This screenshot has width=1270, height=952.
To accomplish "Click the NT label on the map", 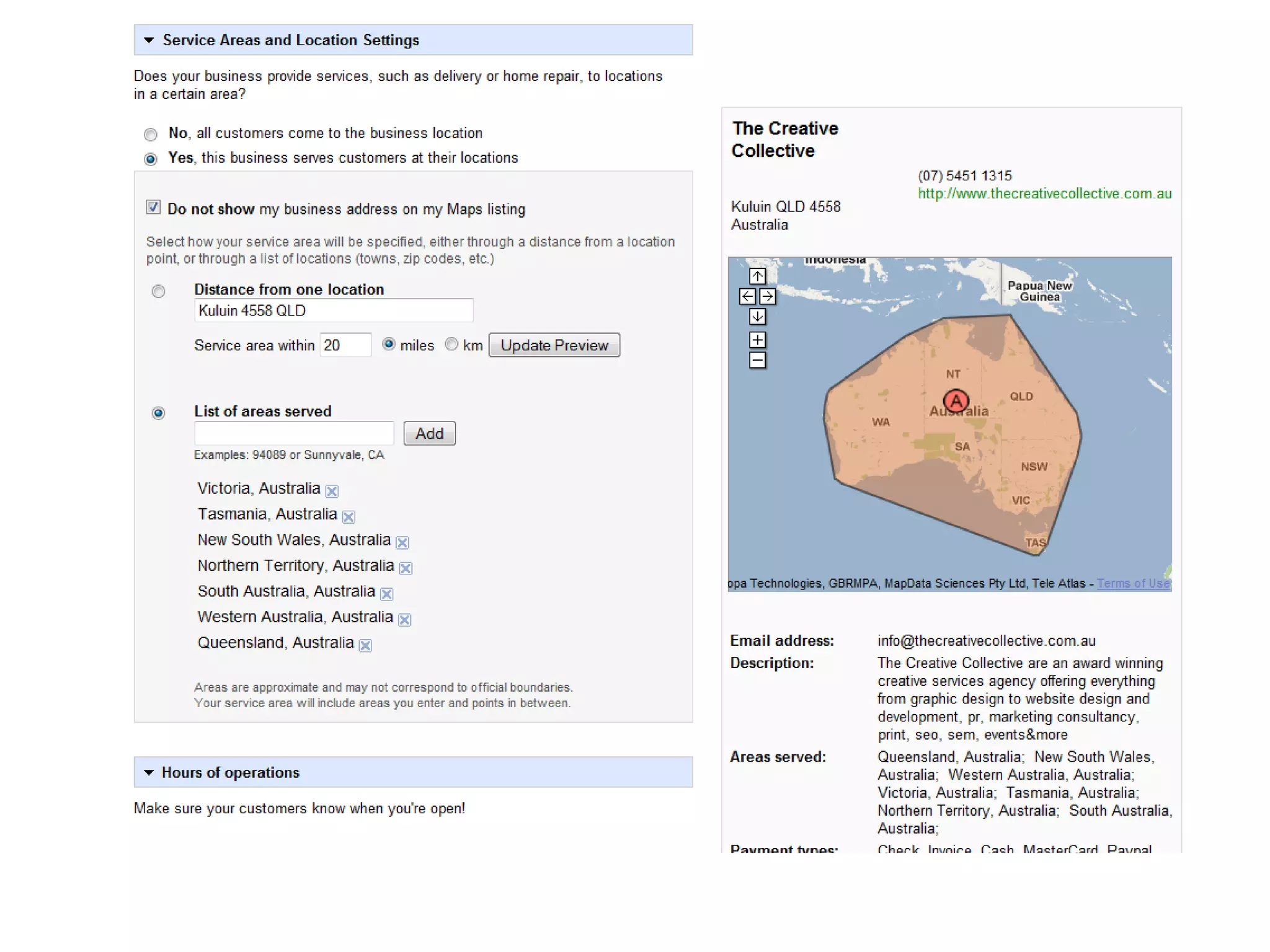I will pyautogui.click(x=953, y=374).
